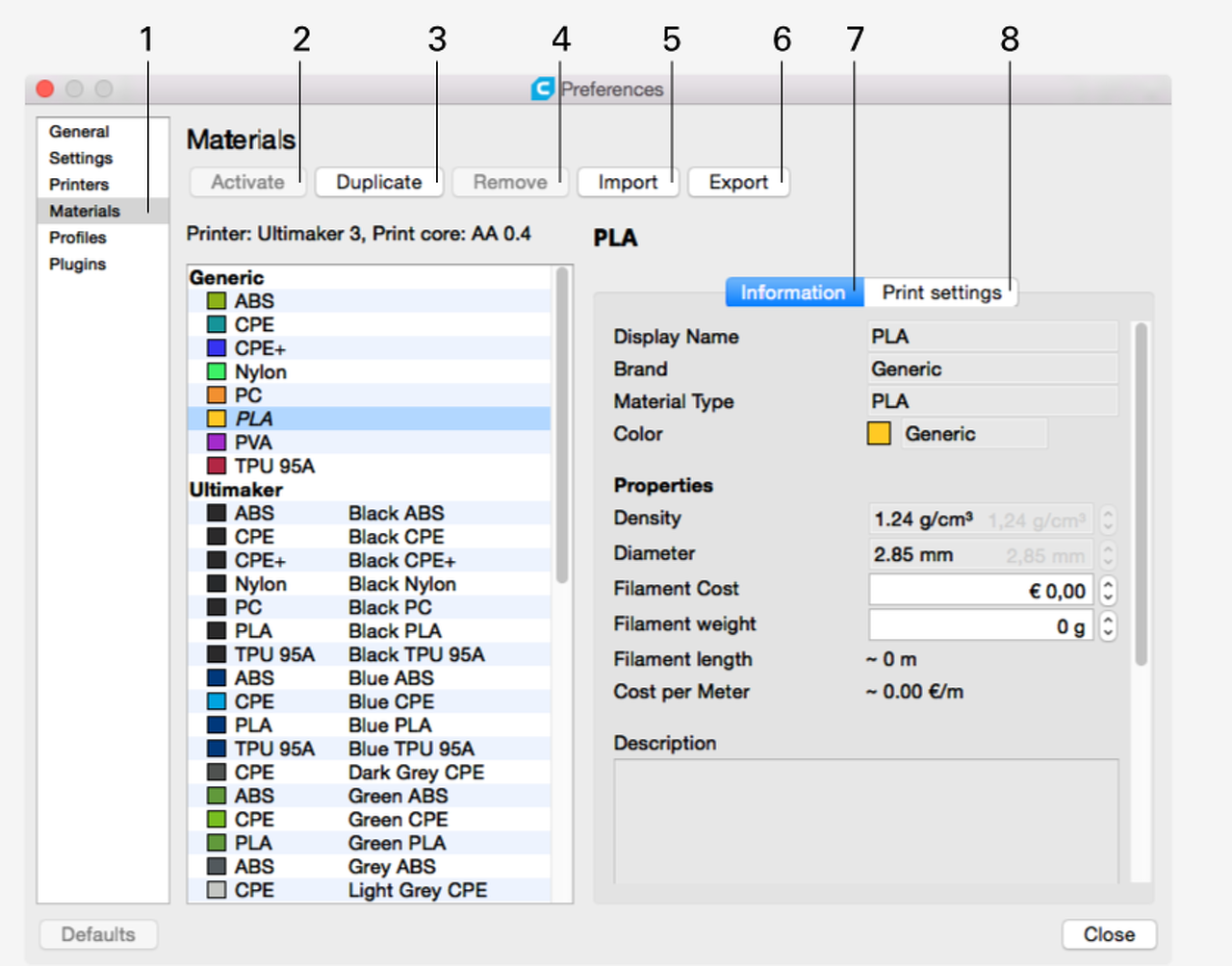Image resolution: width=1232 pixels, height=966 pixels.
Task: Select the Blue PLA material row
Action: (370, 725)
